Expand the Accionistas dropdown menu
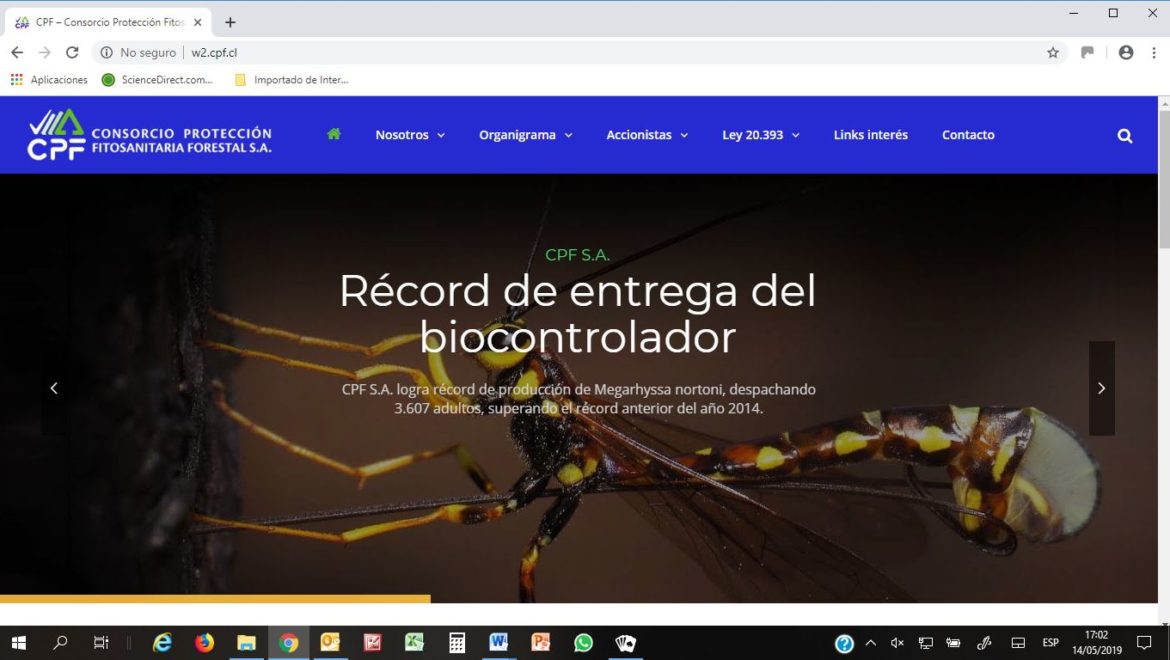The width and height of the screenshot is (1170, 660). coord(647,135)
